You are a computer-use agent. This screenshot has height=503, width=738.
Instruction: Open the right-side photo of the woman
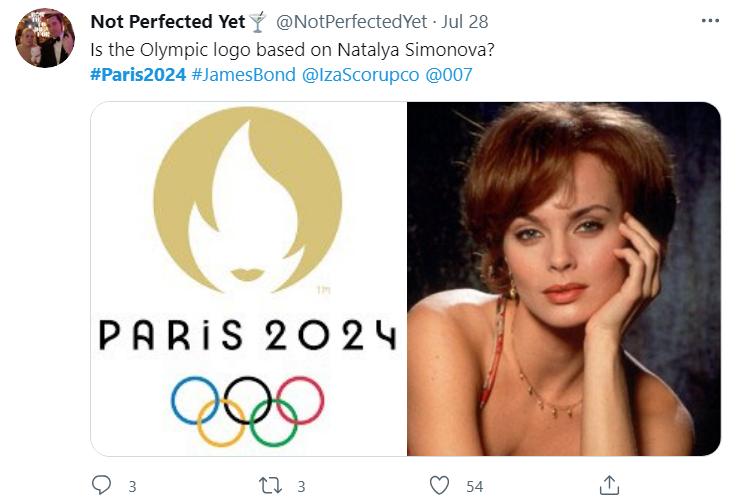(564, 279)
